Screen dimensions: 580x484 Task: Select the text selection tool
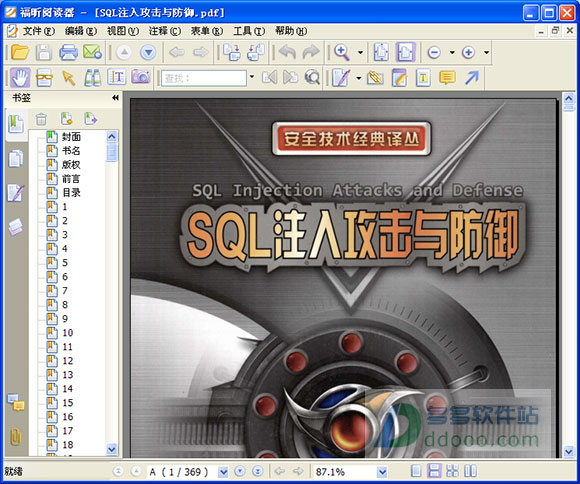117,77
